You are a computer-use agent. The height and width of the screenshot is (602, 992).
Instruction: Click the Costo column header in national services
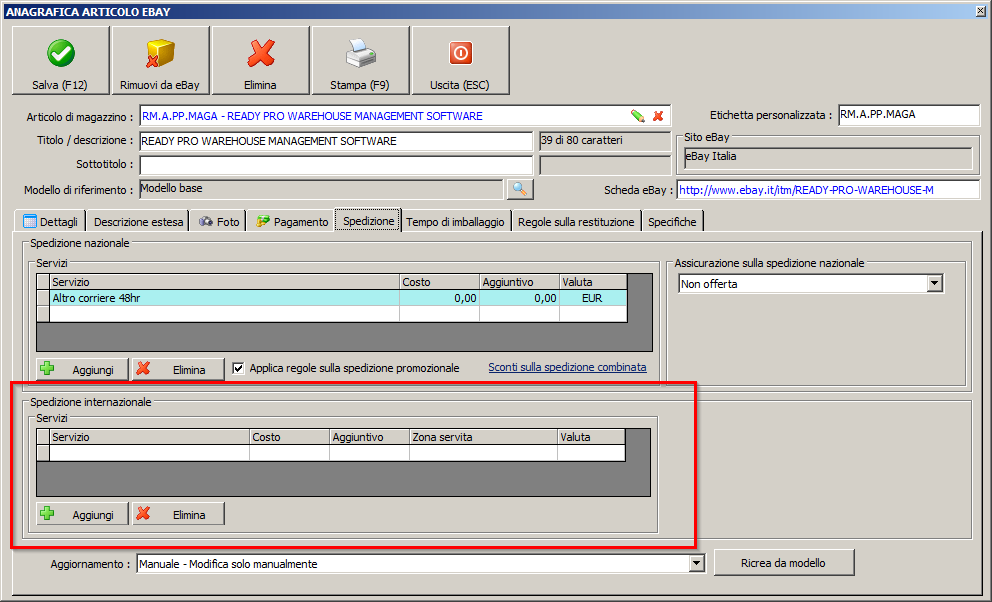coord(439,282)
